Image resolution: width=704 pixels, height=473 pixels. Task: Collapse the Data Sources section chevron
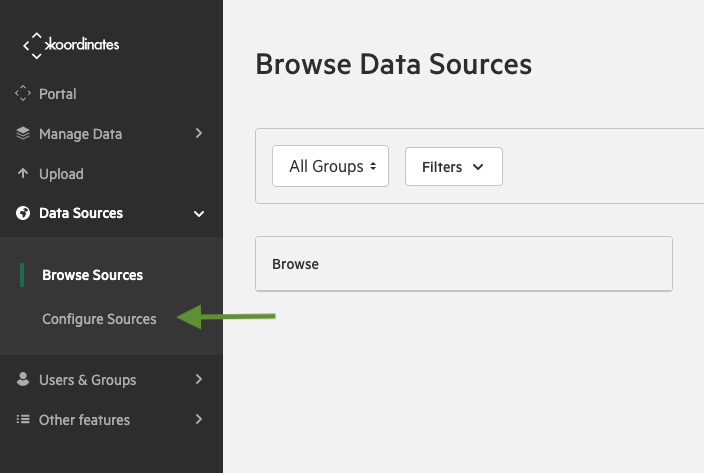(199, 214)
